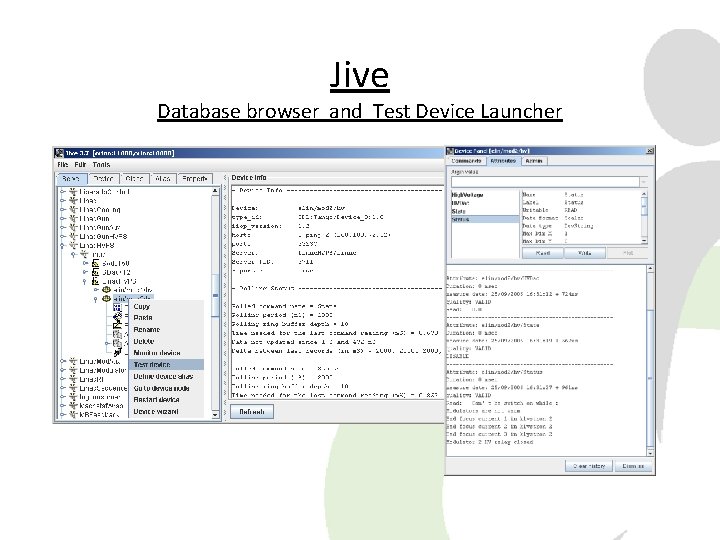Image resolution: width=720 pixels, height=540 pixels.
Task: Click tree panel scrollbar down arrow
Action: (x=215, y=415)
